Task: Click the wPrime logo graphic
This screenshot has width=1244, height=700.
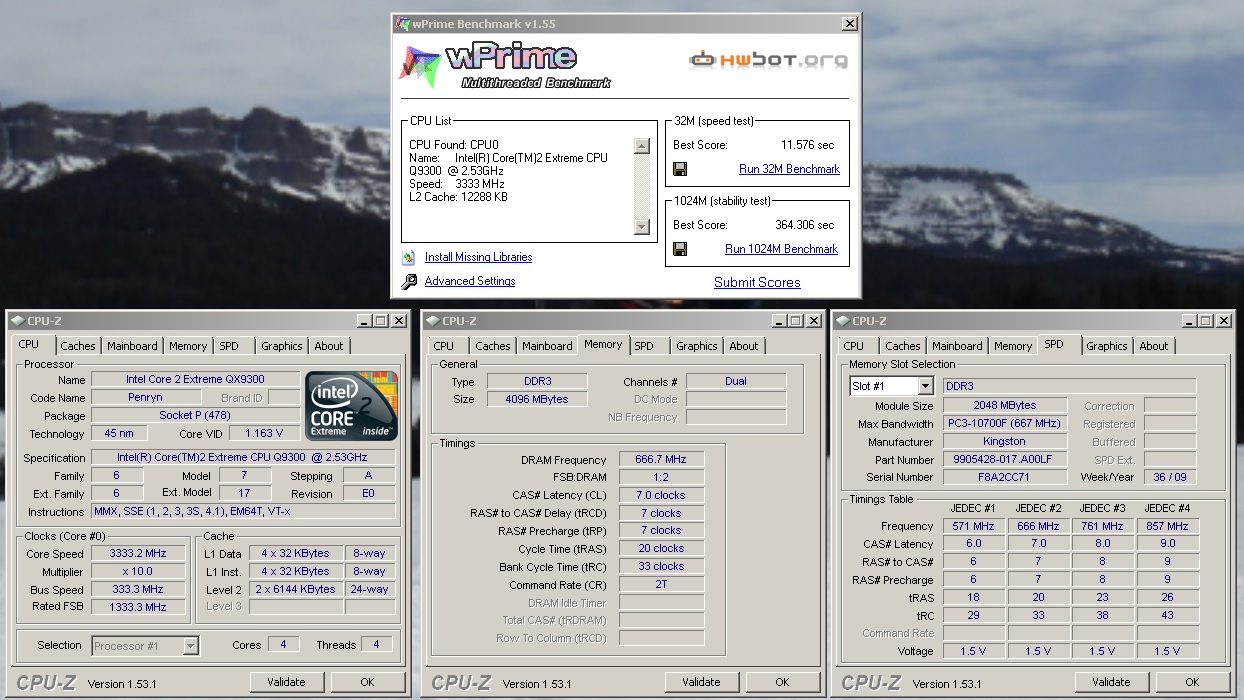Action: pyautogui.click(x=505, y=65)
